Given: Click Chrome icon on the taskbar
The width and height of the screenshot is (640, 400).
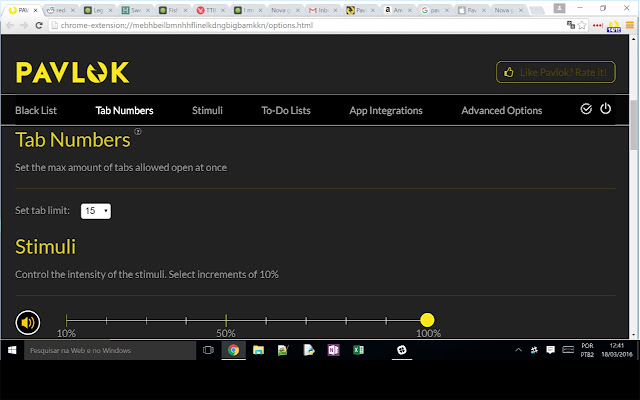Looking at the screenshot, I should pyautogui.click(x=233, y=350).
